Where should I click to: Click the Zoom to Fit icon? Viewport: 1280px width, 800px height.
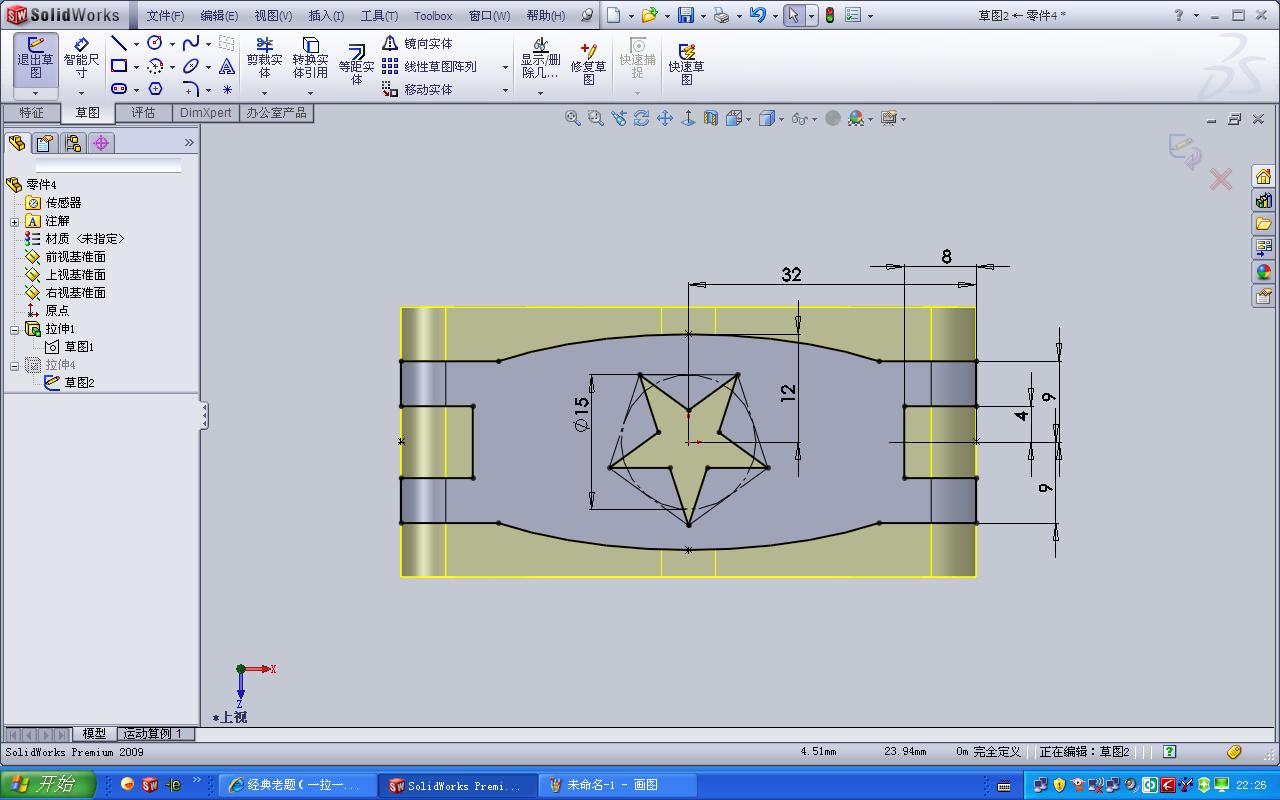pyautogui.click(x=573, y=118)
